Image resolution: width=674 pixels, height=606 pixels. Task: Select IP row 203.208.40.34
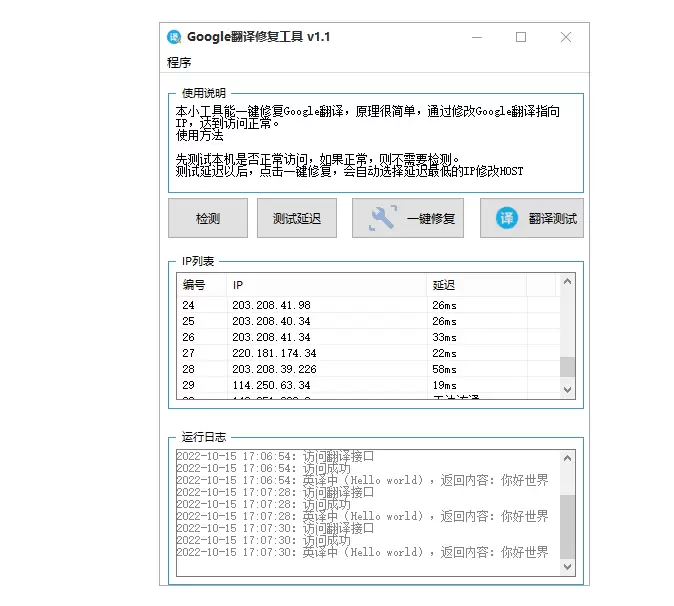pos(368,321)
